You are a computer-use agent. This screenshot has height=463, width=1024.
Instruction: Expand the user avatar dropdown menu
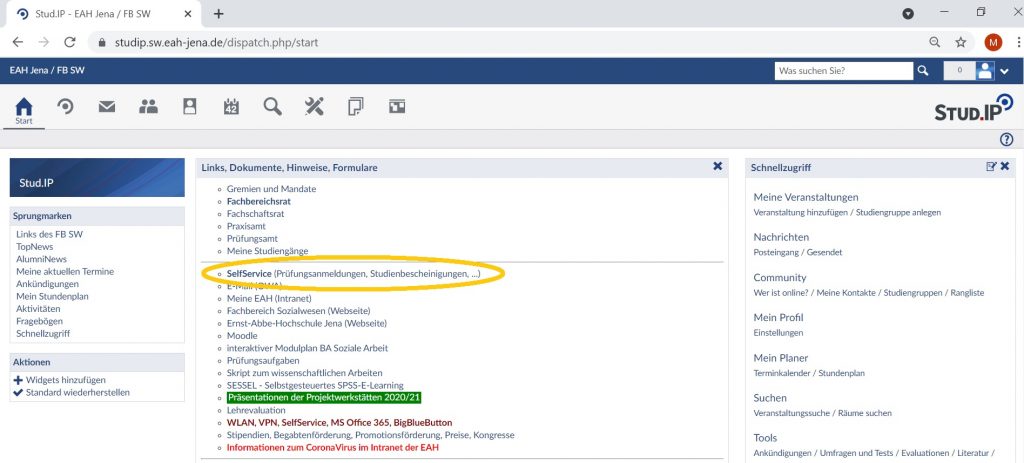pos(1004,71)
